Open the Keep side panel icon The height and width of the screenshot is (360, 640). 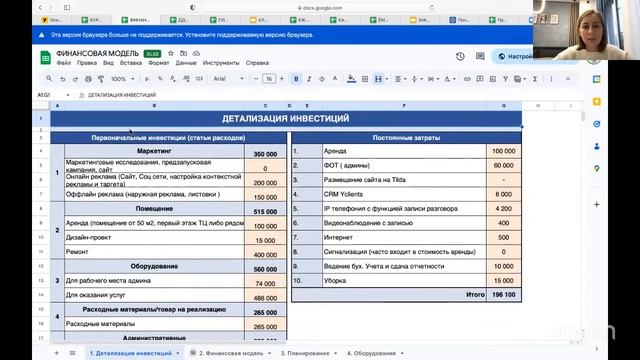[x=596, y=101]
